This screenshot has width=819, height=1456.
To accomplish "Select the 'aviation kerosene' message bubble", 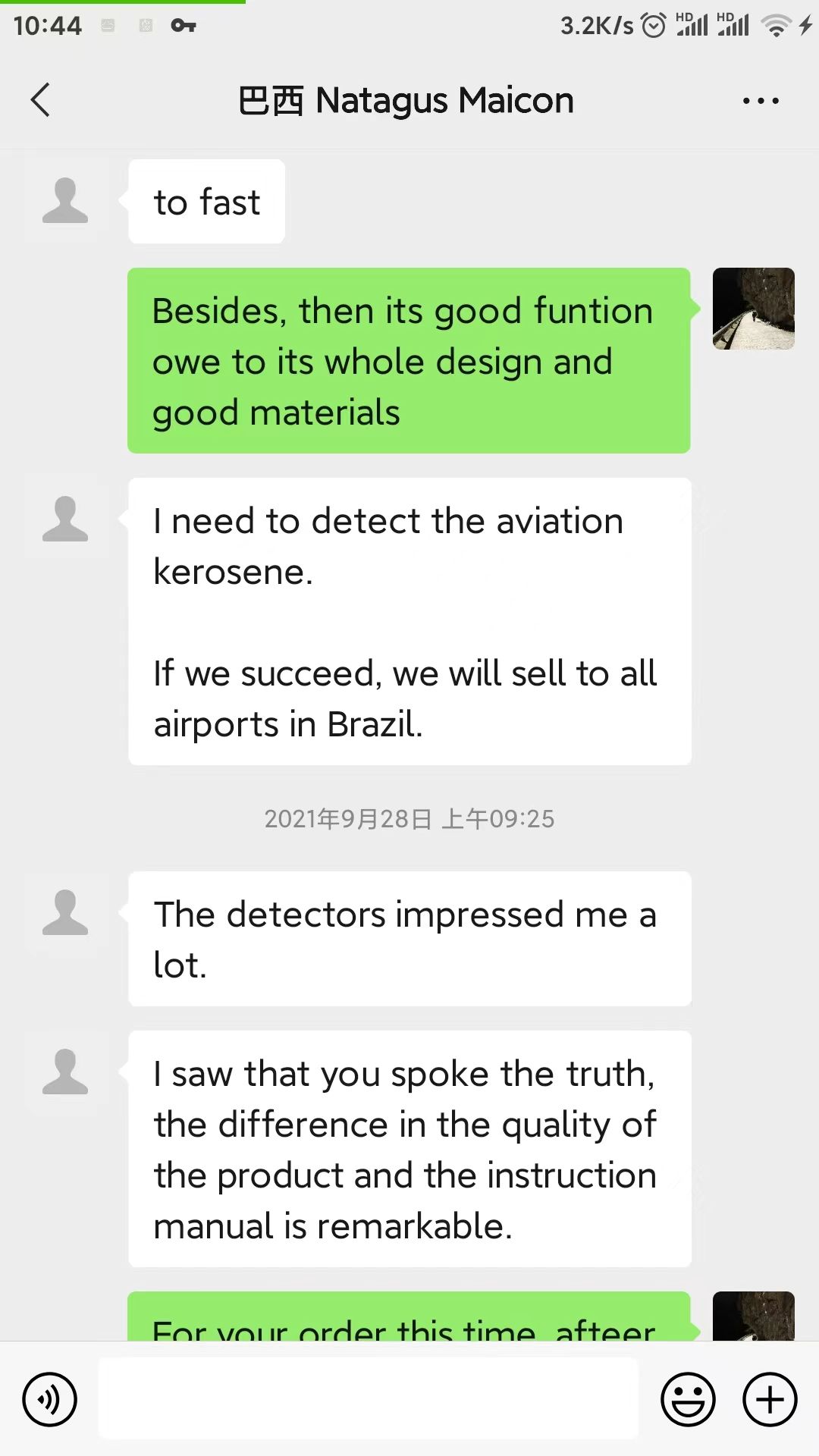I will click(x=409, y=622).
